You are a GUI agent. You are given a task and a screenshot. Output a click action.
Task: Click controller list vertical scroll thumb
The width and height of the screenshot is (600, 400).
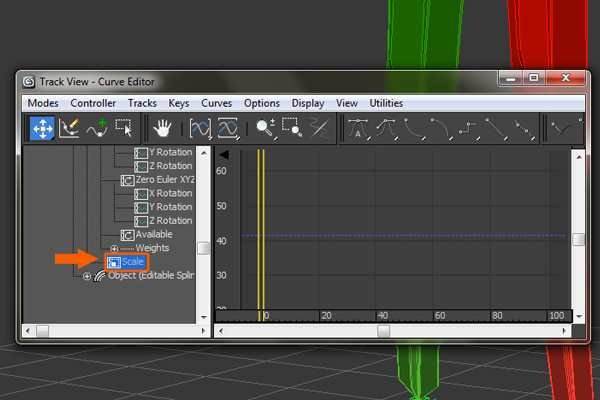click(204, 248)
